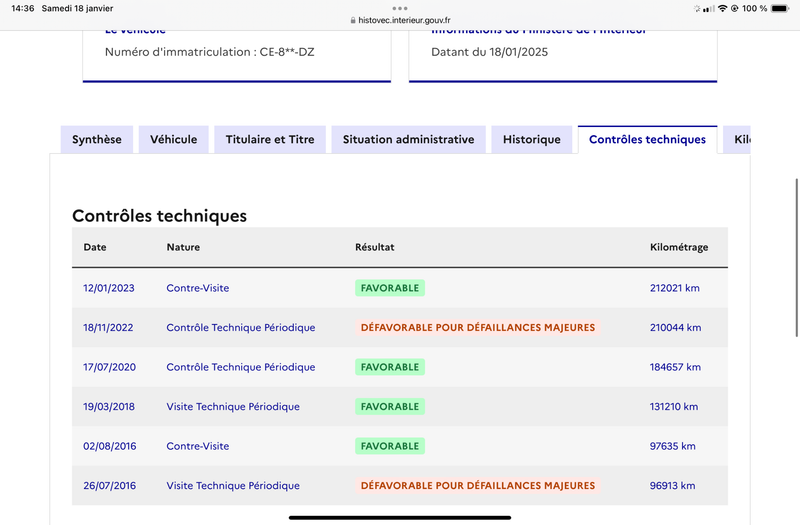Select the date 12/01/2023

pos(109,288)
